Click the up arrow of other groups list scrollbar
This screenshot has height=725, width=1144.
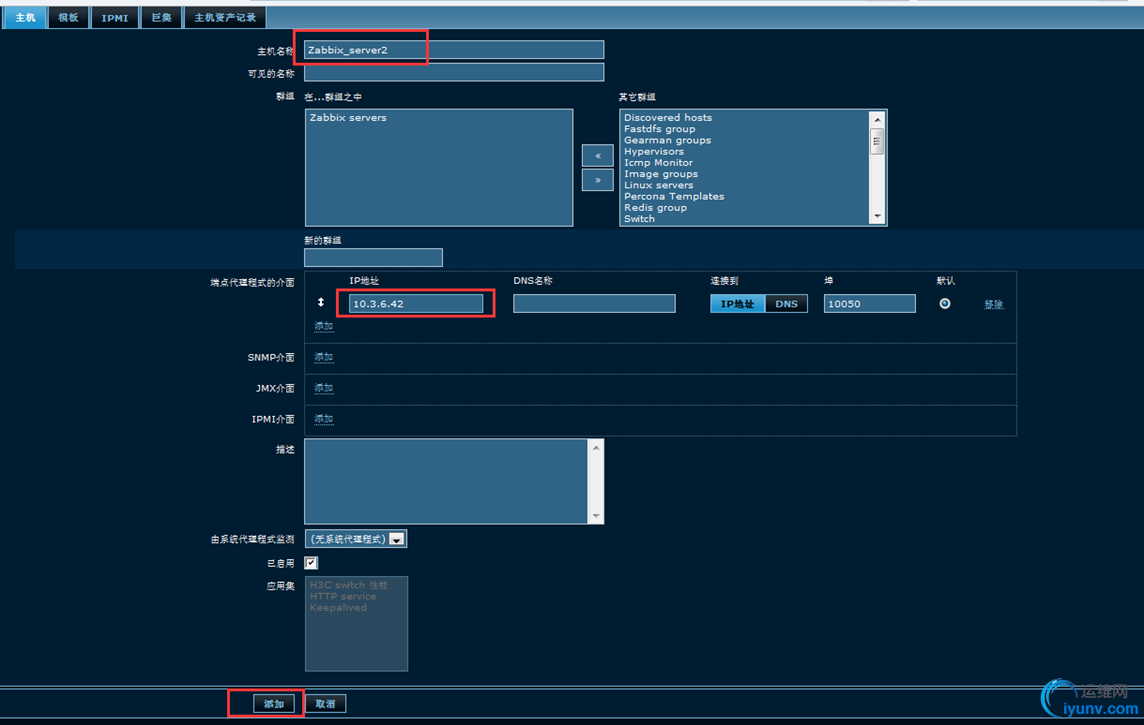[x=877, y=119]
